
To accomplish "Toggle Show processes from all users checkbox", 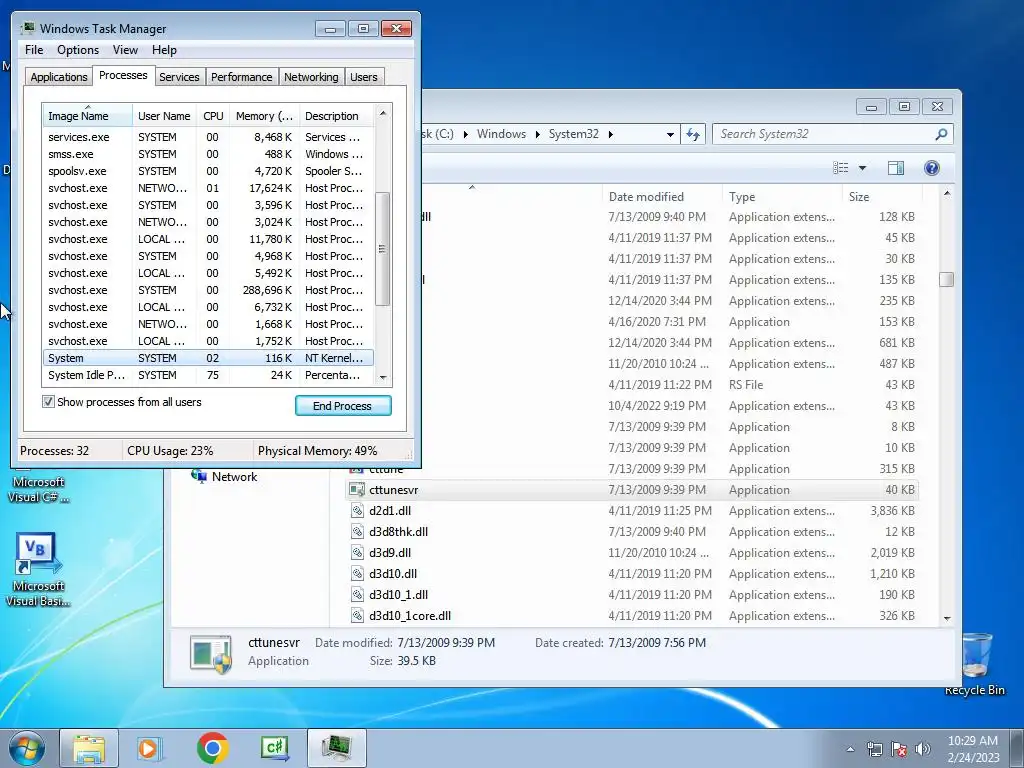I will [x=48, y=402].
